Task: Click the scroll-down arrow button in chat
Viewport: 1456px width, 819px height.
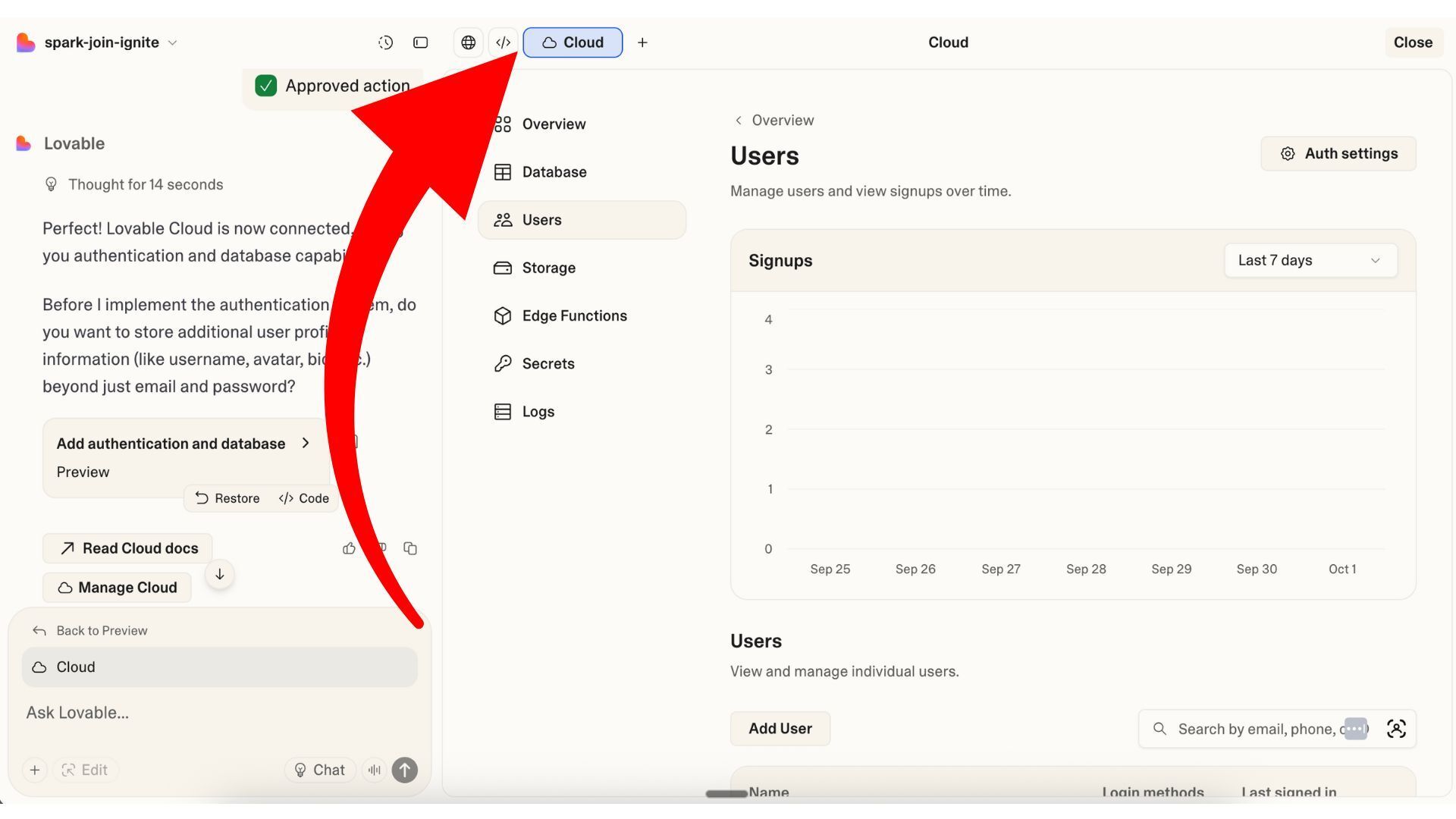Action: pyautogui.click(x=219, y=575)
